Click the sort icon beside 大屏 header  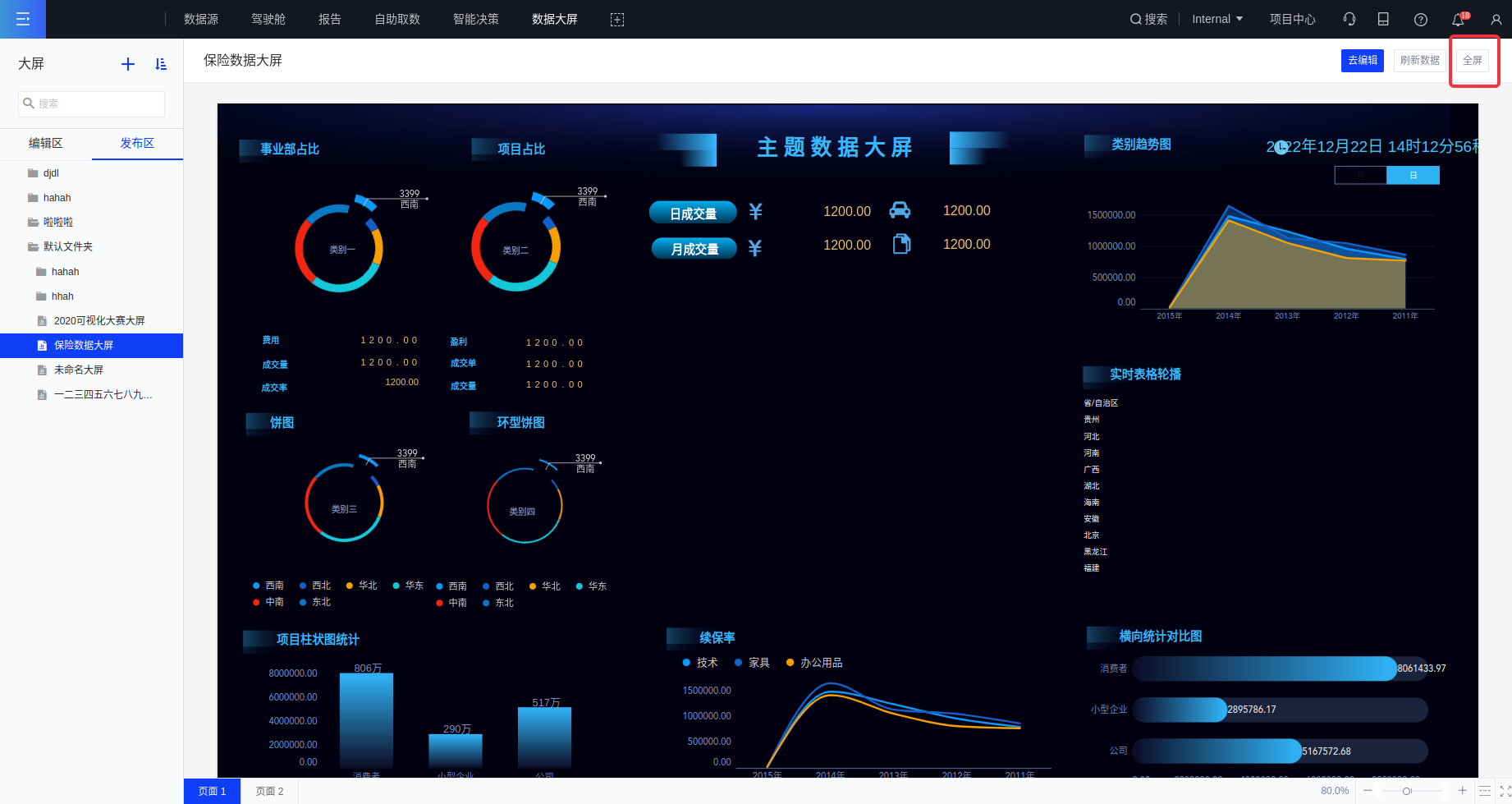[161, 64]
